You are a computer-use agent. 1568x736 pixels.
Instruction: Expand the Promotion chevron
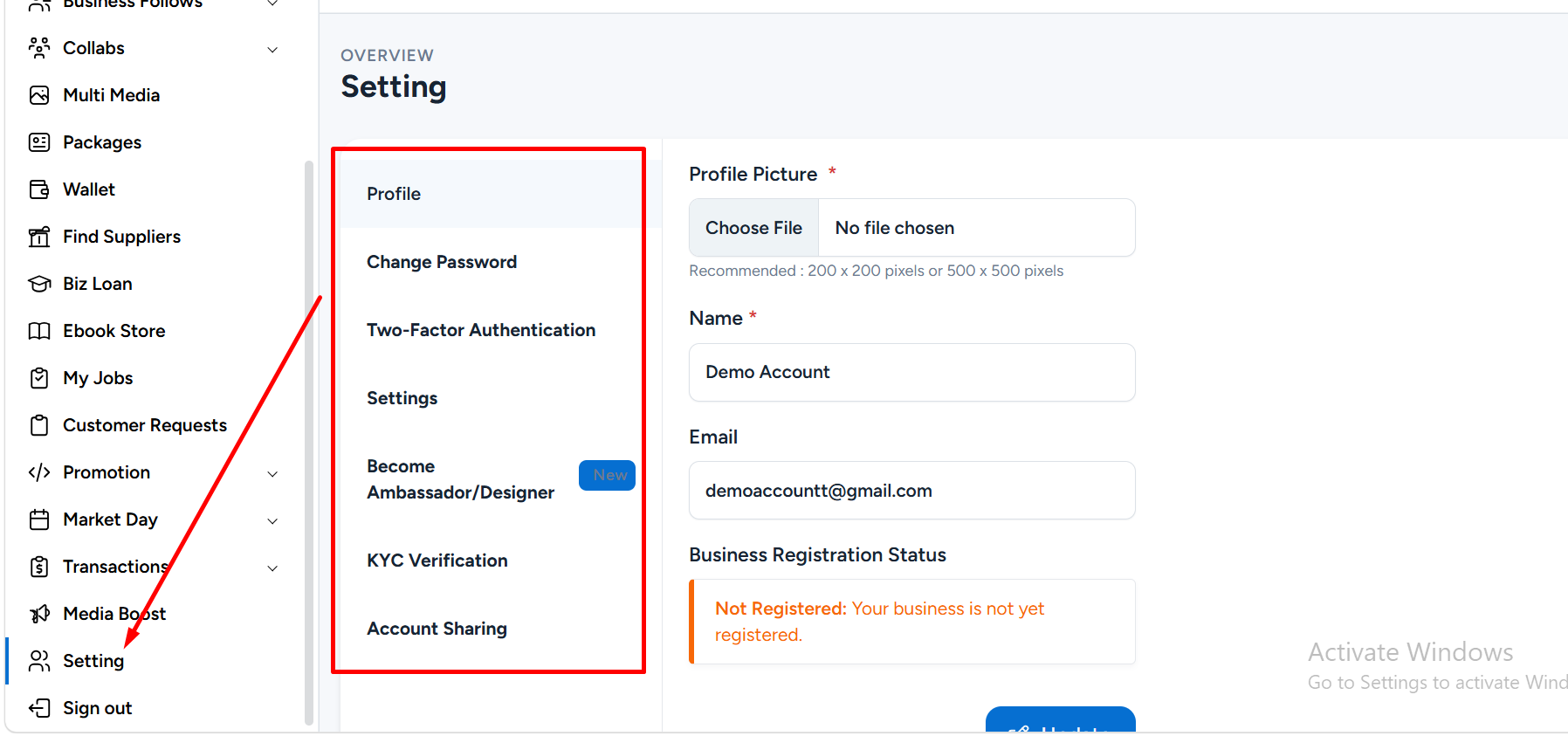tap(272, 474)
